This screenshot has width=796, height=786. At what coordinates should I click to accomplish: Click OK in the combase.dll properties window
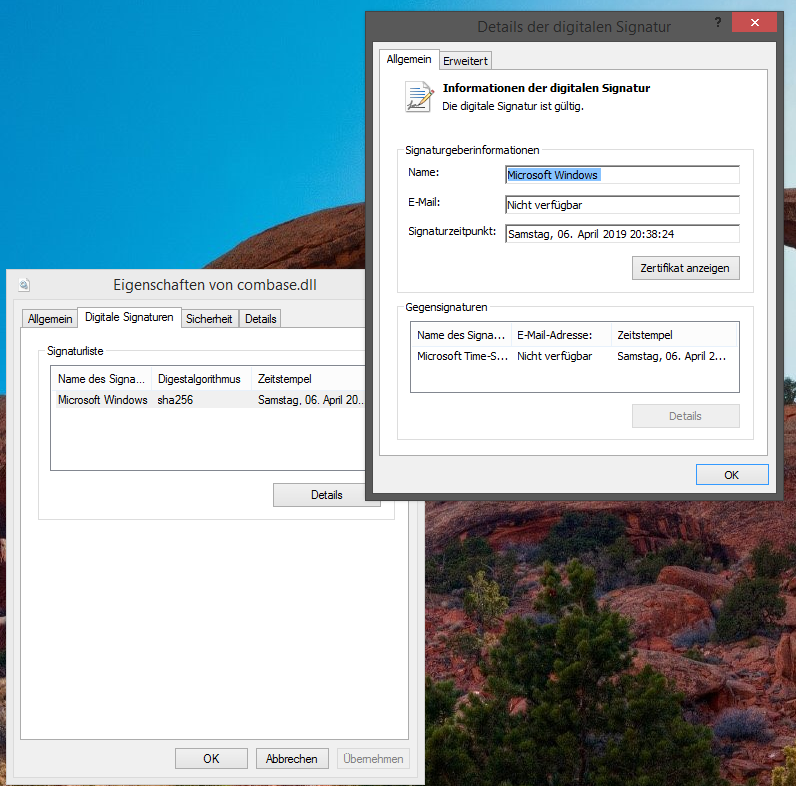click(x=211, y=759)
